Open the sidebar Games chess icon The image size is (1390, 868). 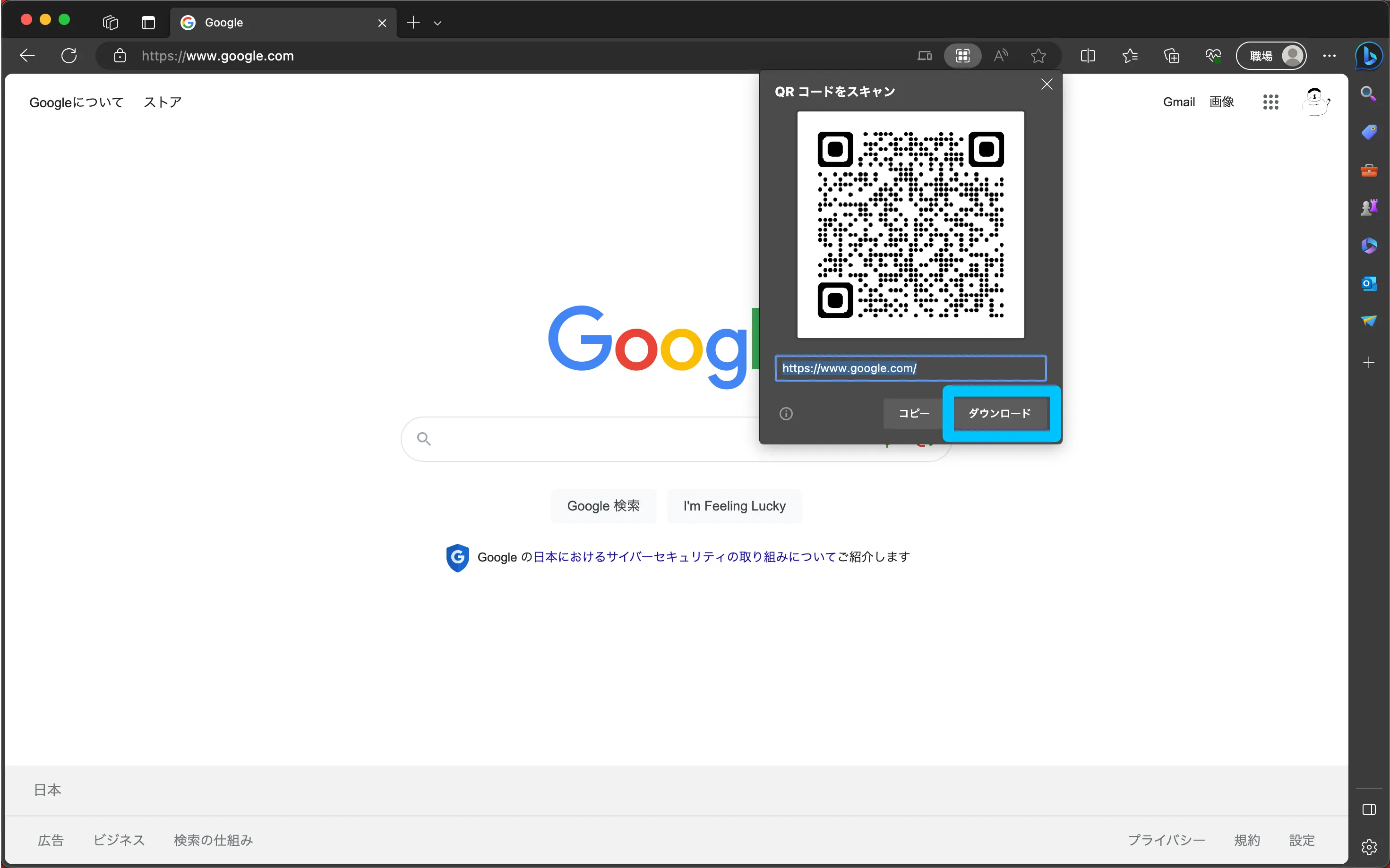pos(1369,207)
